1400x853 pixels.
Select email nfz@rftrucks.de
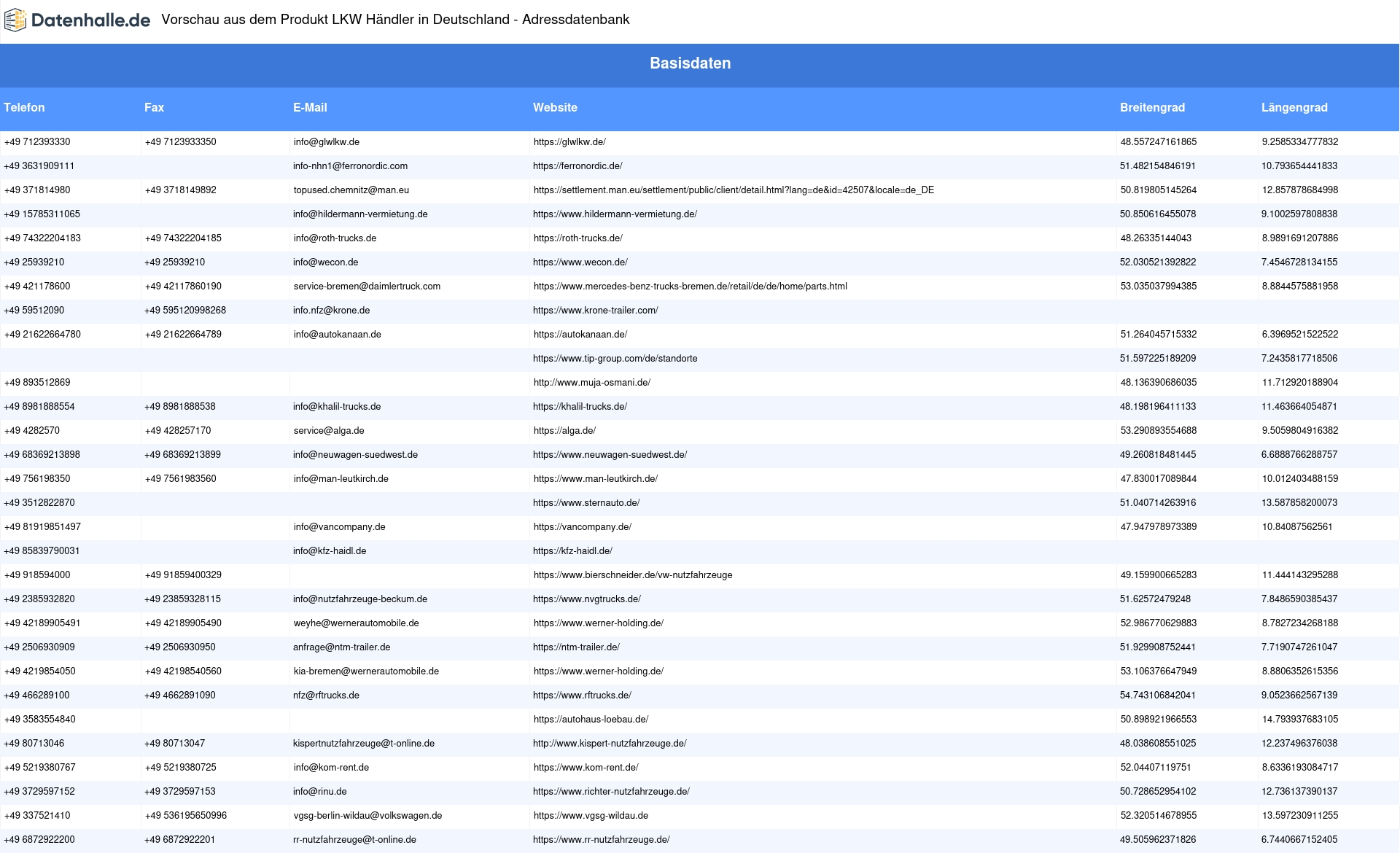pos(326,696)
